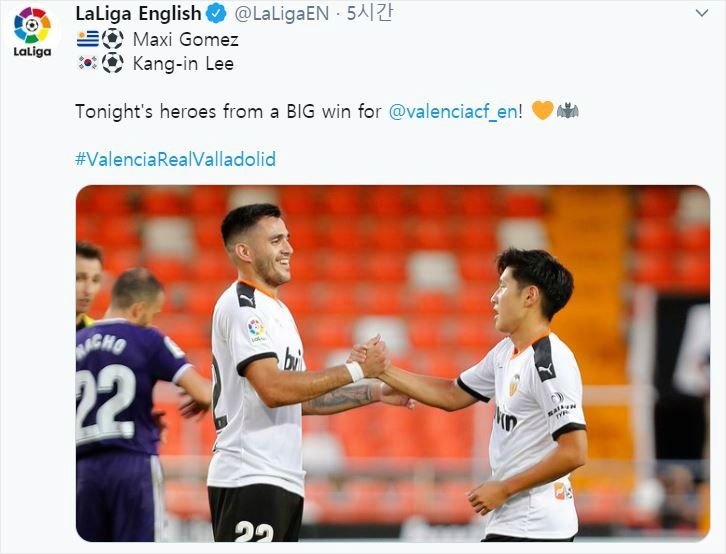Click the Maxi Gomez text line
The image size is (726, 554).
tap(186, 39)
